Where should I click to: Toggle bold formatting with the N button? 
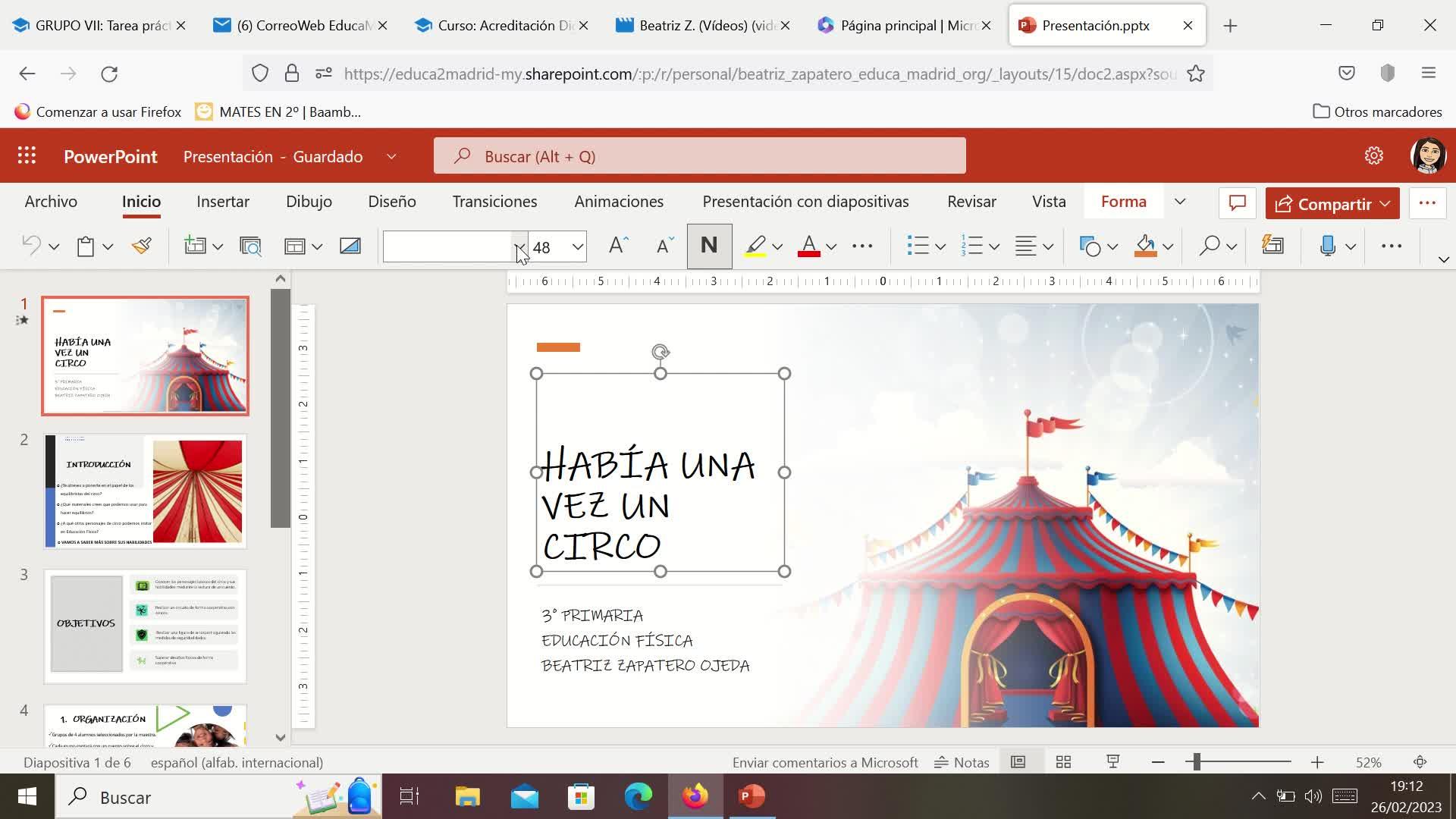click(709, 246)
